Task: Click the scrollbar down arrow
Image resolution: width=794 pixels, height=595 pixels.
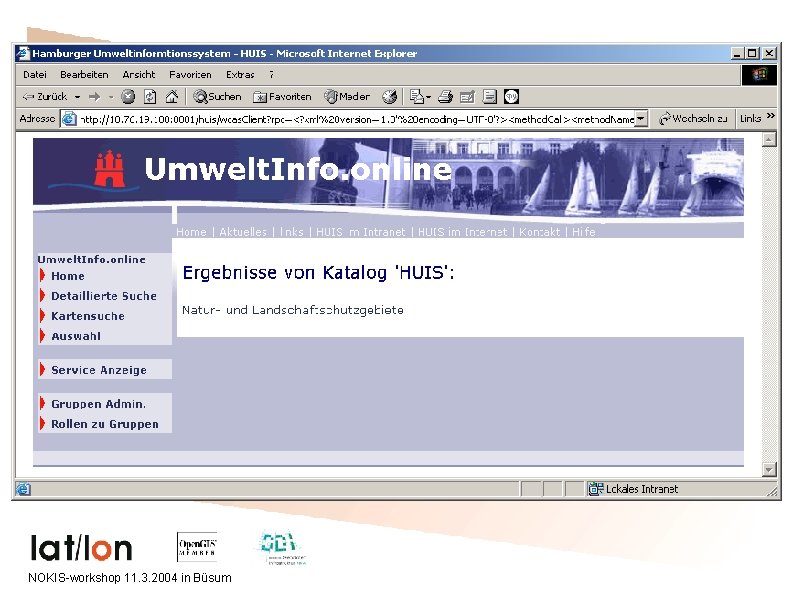Action: click(x=769, y=469)
